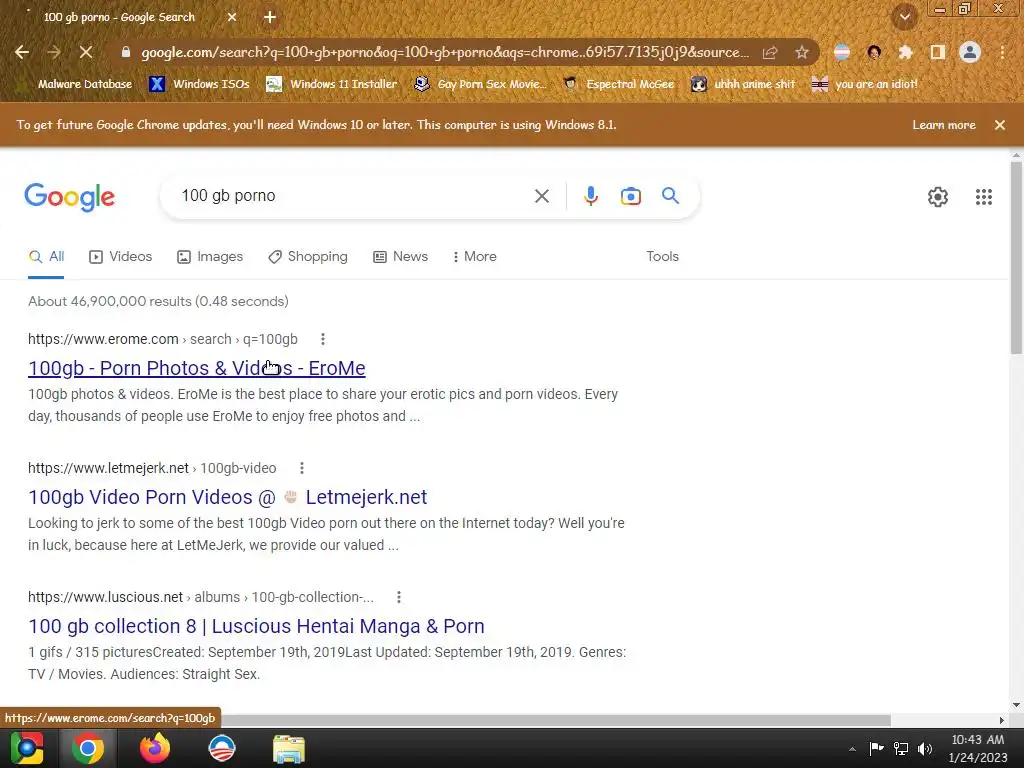Screen dimensions: 1024x768
Task: Expand the More search filters menu
Action: 475,257
